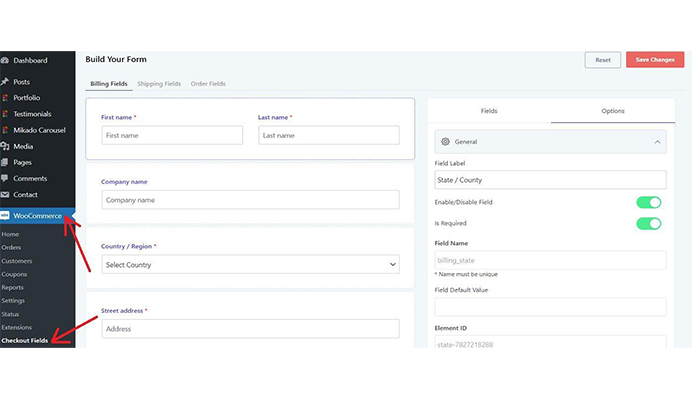The width and height of the screenshot is (692, 399).
Task: Open the Extensions submenu link
Action: click(16, 327)
